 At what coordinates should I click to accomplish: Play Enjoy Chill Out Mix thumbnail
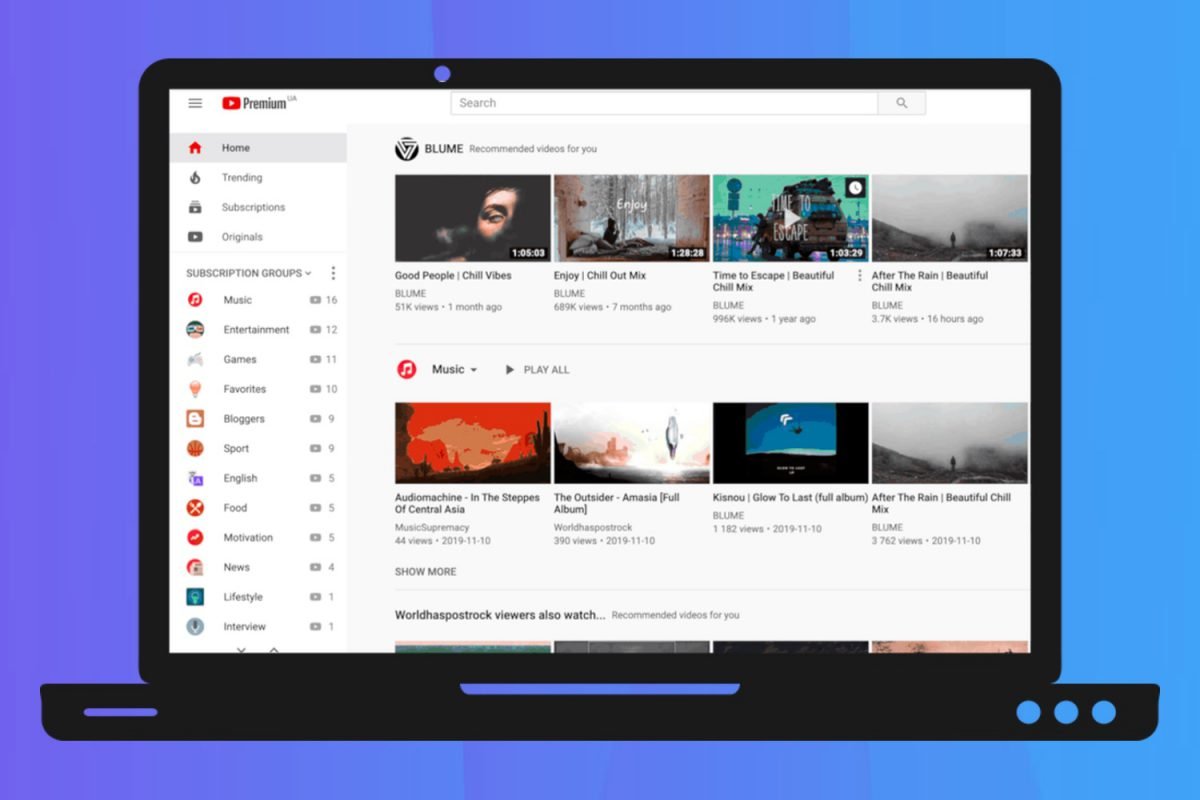632,218
